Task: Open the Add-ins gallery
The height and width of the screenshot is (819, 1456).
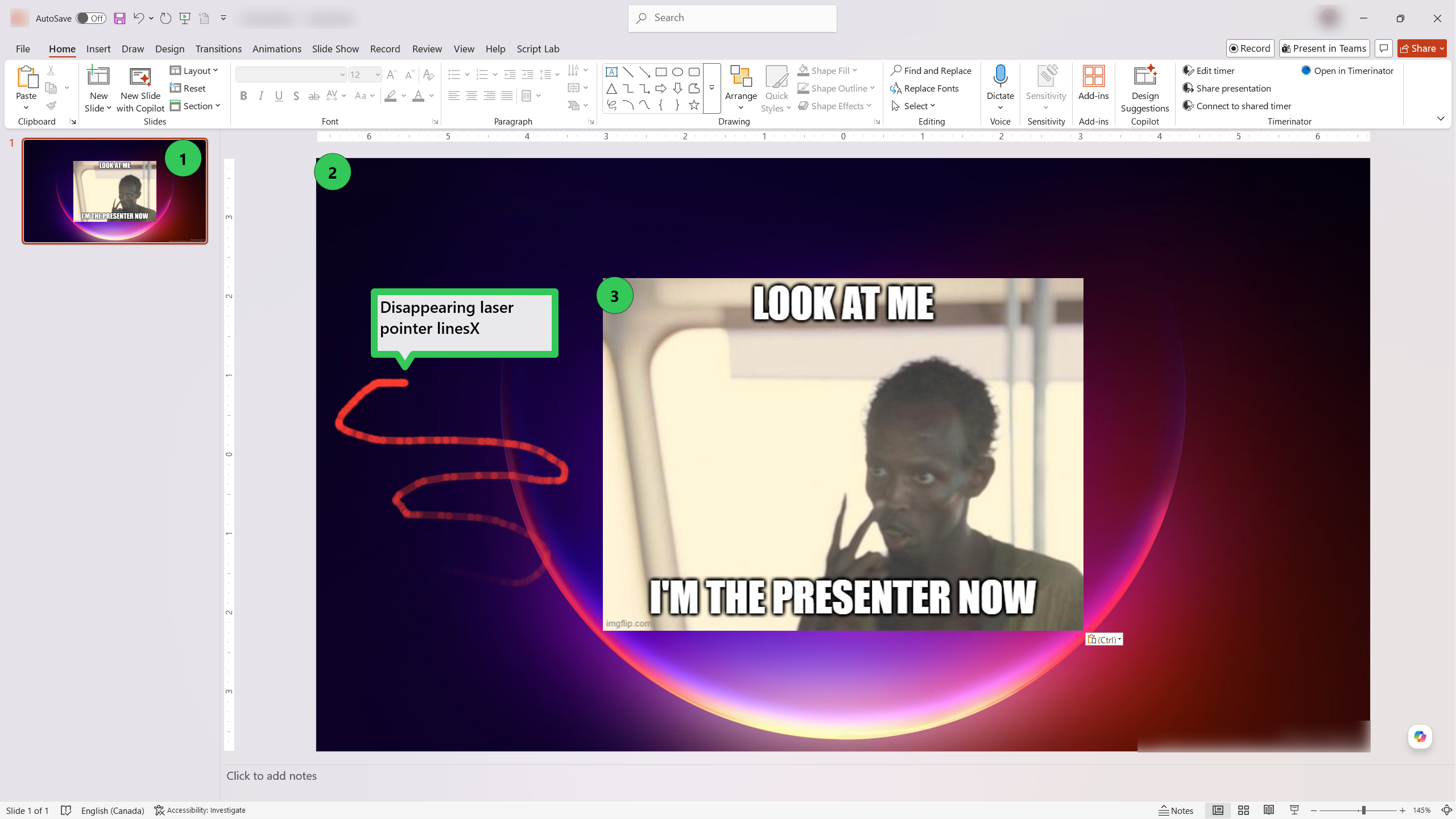Action: (x=1093, y=83)
